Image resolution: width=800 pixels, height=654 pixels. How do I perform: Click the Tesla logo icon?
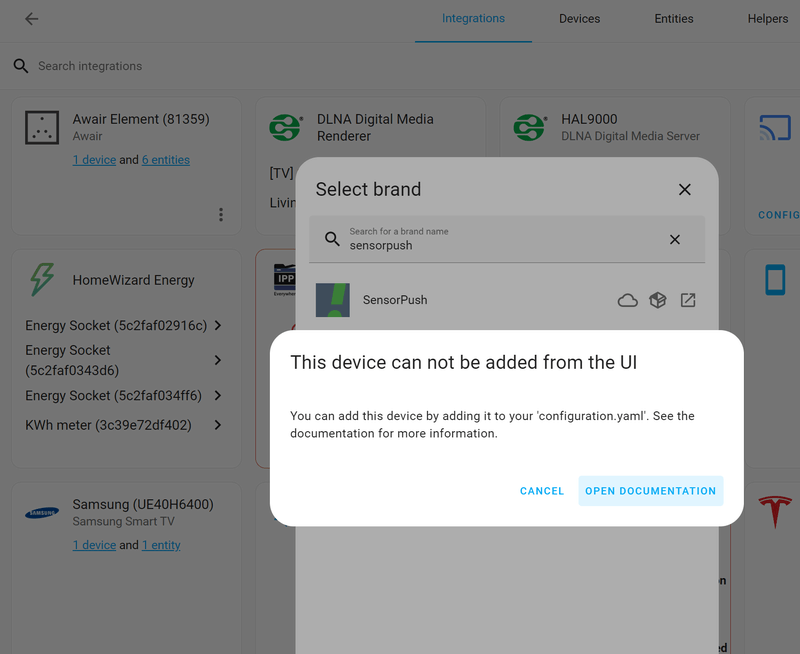point(775,512)
